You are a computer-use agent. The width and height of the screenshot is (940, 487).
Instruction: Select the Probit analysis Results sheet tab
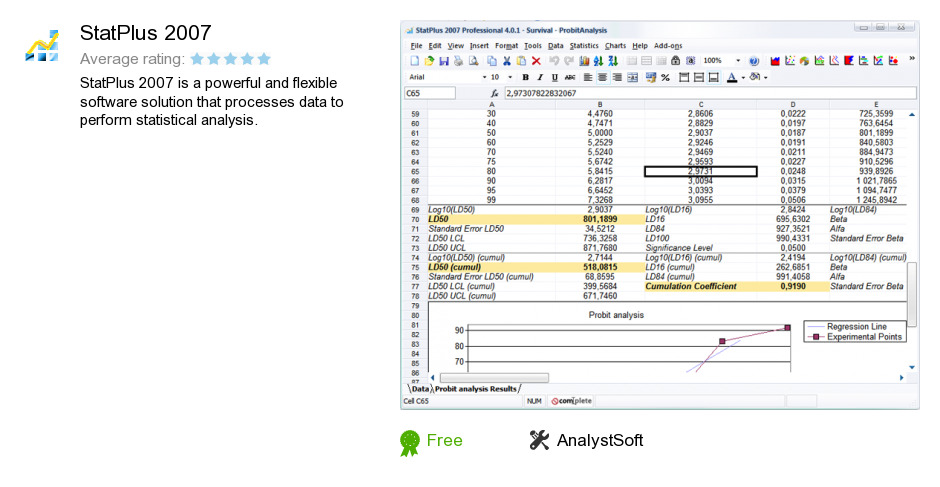475,389
